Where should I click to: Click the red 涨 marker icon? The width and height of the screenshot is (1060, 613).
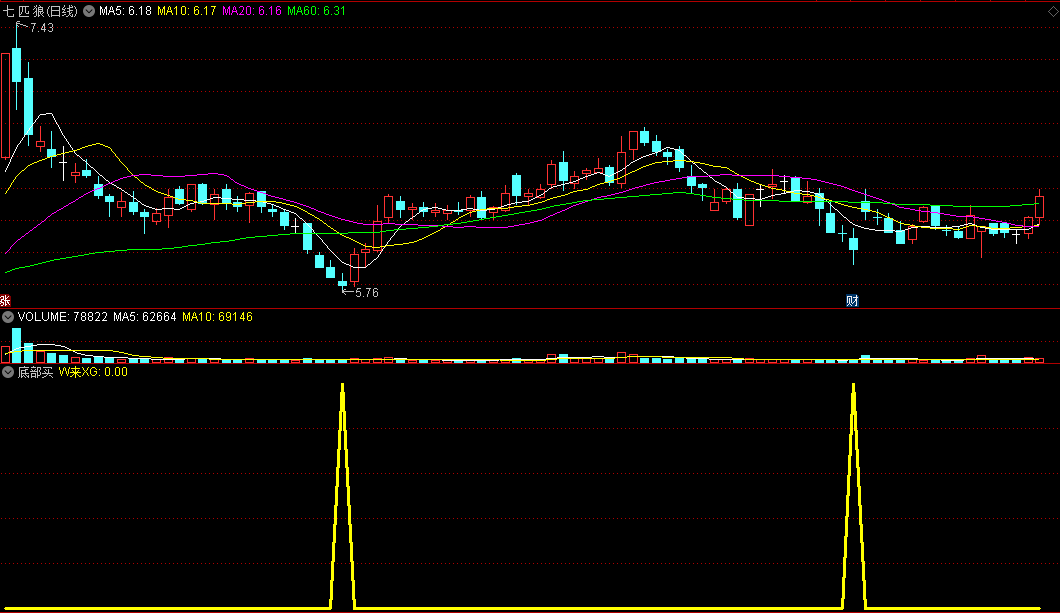pyautogui.click(x=5, y=301)
